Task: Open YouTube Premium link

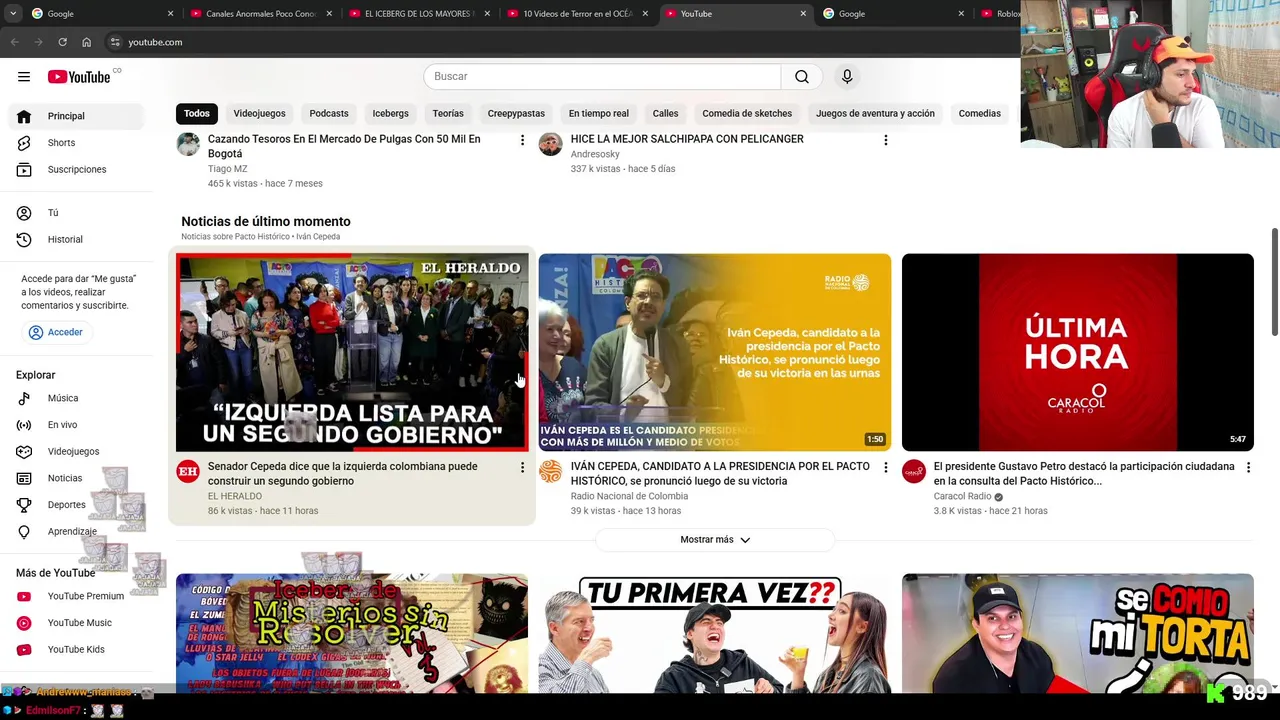Action: click(78, 596)
